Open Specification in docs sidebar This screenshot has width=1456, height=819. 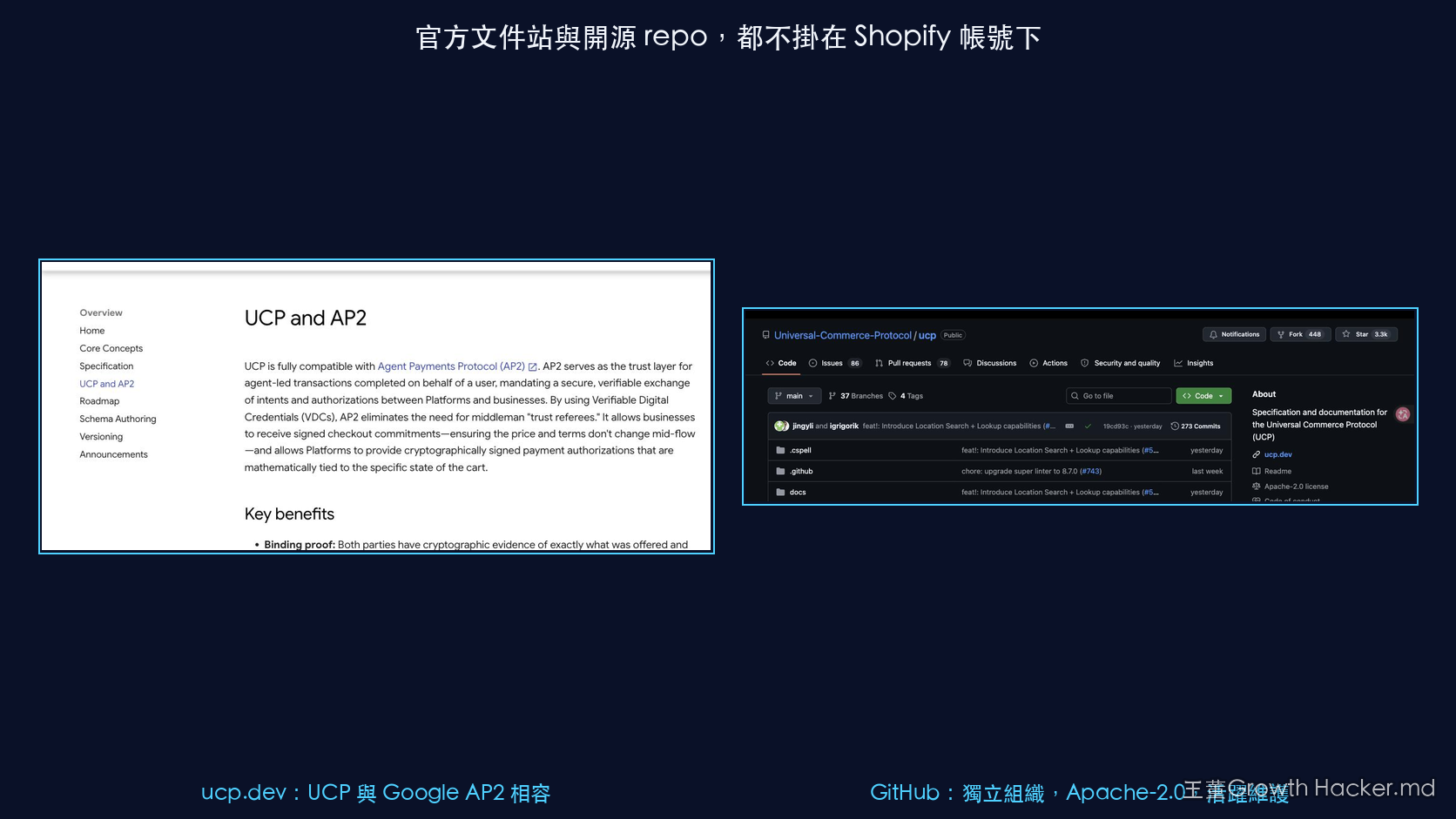pos(106,366)
